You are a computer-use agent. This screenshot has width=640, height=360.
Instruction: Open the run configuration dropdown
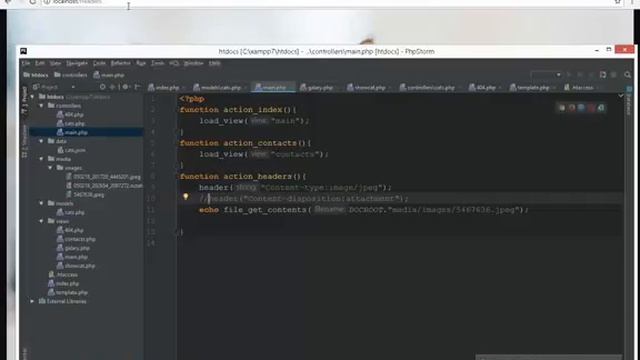546,75
